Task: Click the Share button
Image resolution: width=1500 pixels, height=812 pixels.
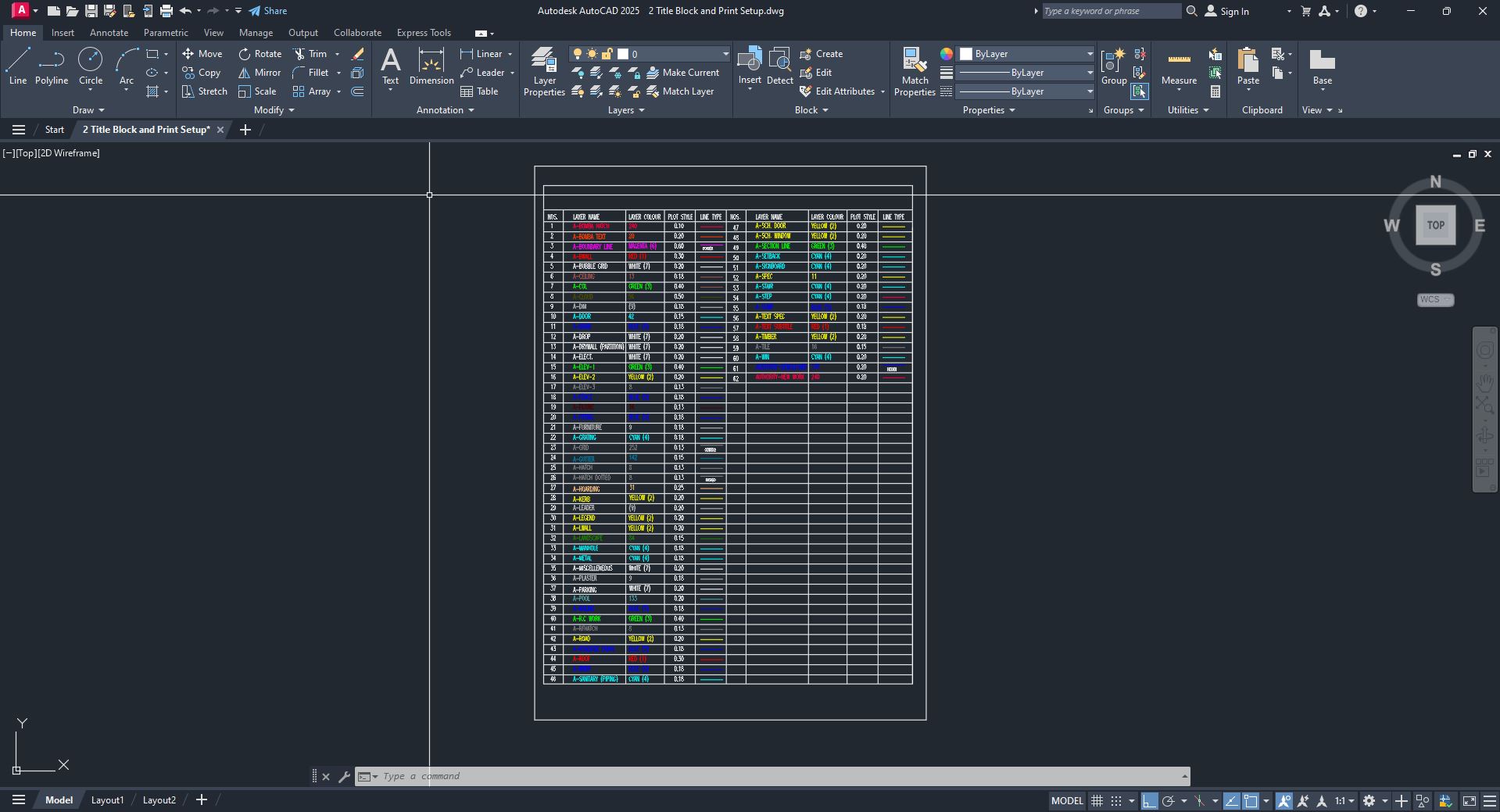Action: 268,11
